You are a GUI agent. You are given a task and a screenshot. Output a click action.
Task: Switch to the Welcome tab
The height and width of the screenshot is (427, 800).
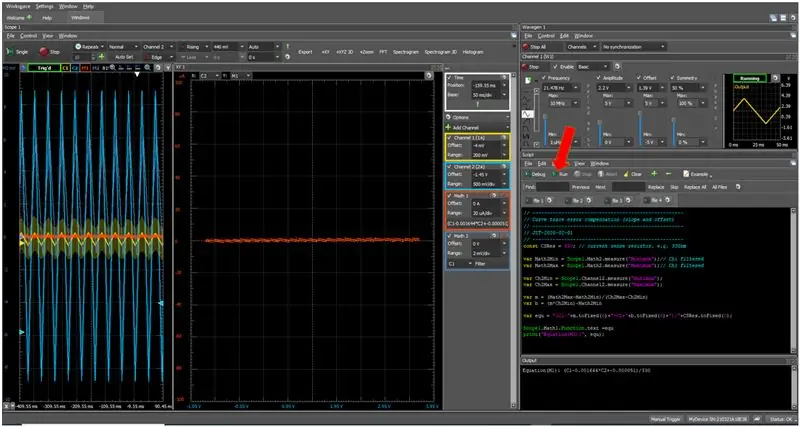point(18,17)
